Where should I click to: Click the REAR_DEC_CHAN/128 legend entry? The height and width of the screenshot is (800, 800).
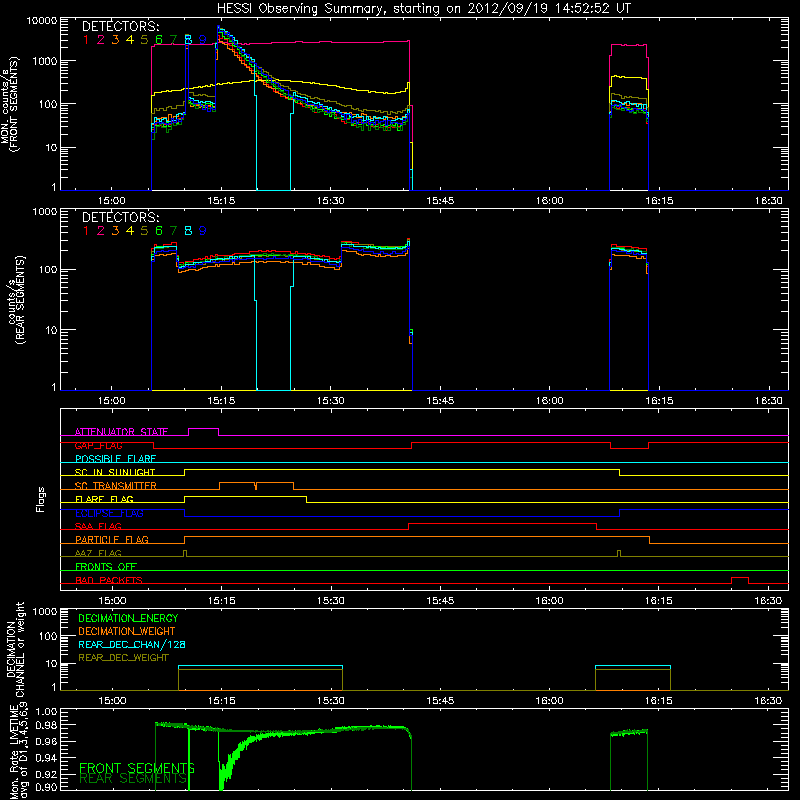132,644
